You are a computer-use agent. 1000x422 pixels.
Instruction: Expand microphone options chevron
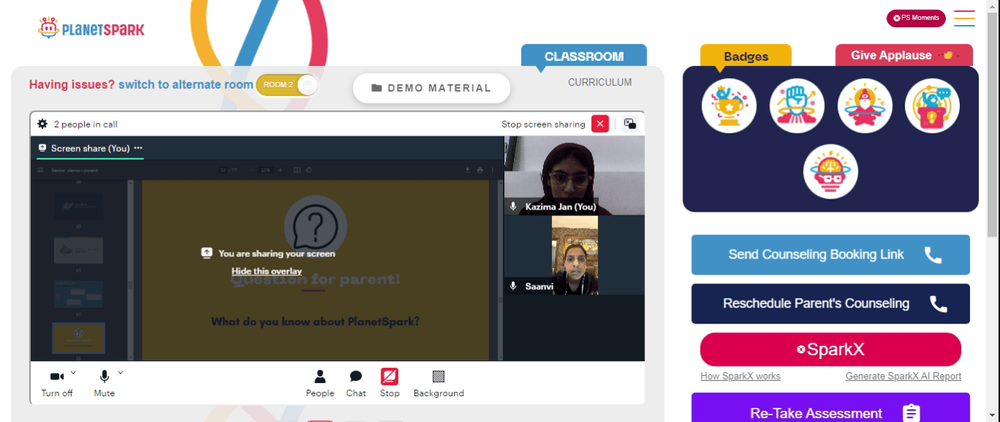(121, 372)
